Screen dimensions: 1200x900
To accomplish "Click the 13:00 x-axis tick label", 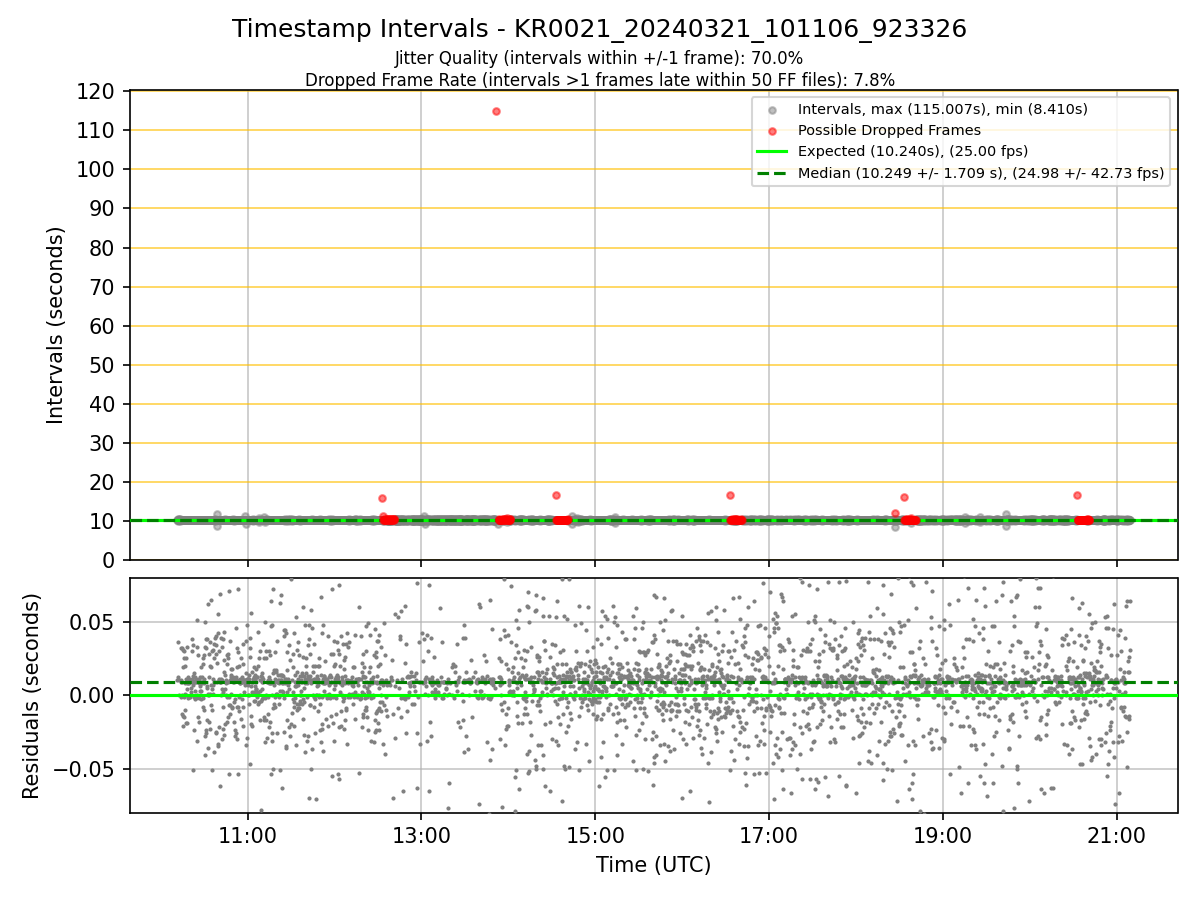I will (x=421, y=835).
